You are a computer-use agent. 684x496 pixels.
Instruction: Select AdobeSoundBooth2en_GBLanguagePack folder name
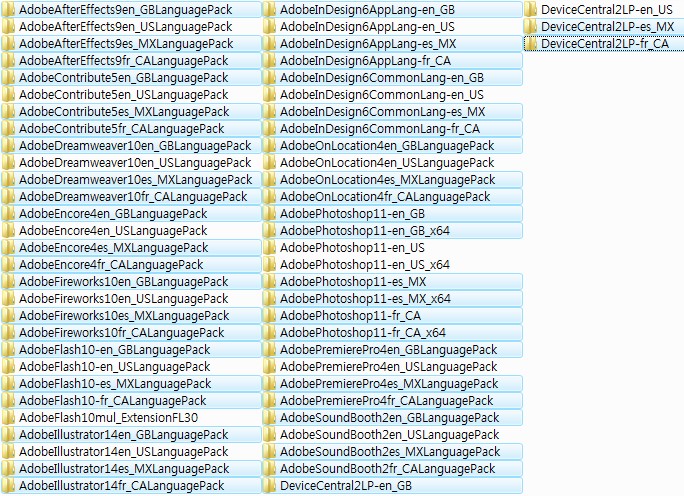pyautogui.click(x=390, y=418)
